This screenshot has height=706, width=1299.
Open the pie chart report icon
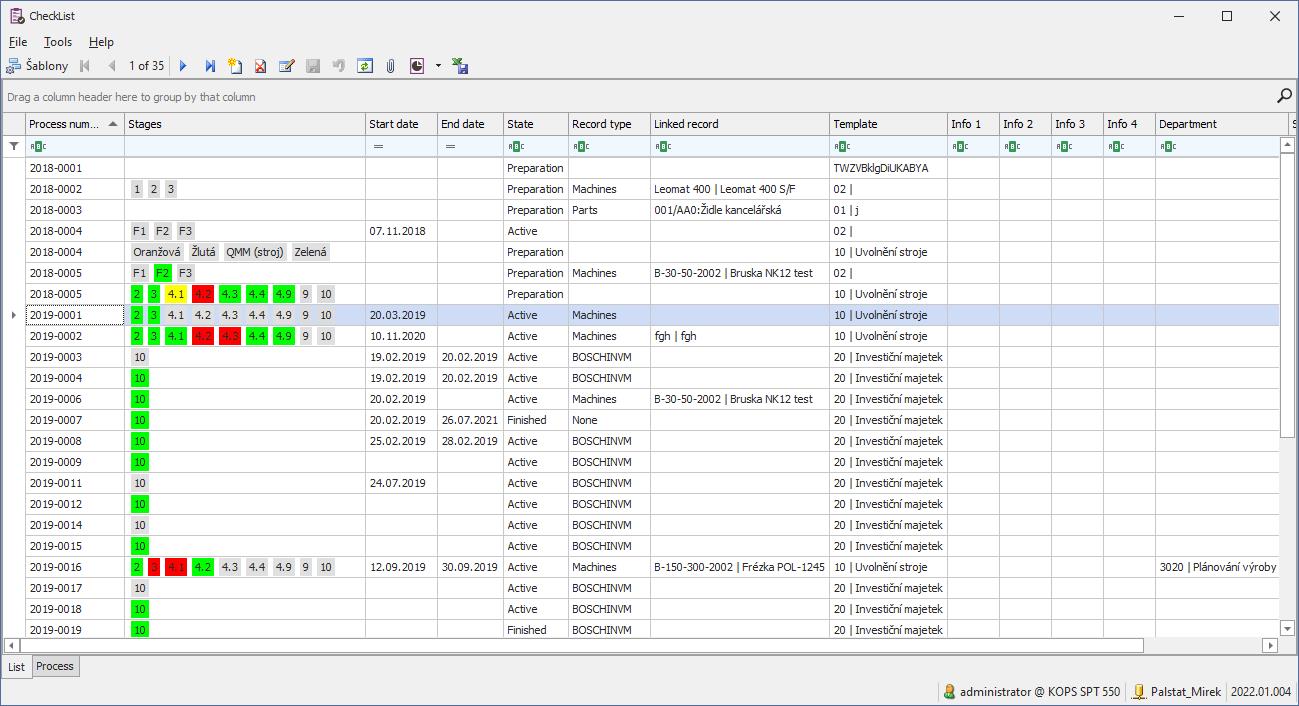click(417, 66)
